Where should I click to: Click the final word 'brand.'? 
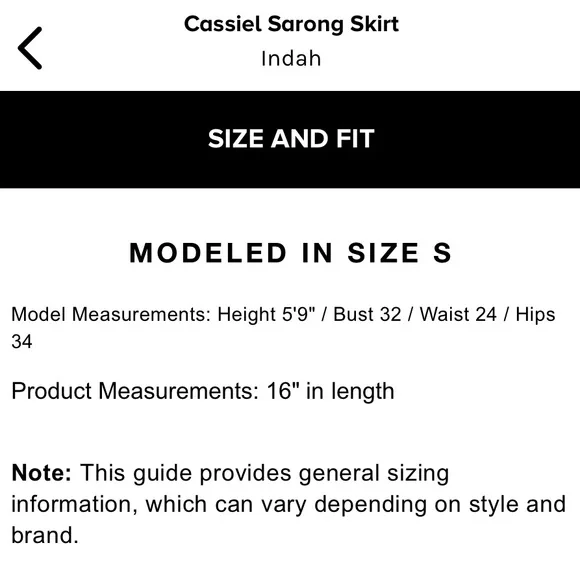pyautogui.click(x=45, y=535)
